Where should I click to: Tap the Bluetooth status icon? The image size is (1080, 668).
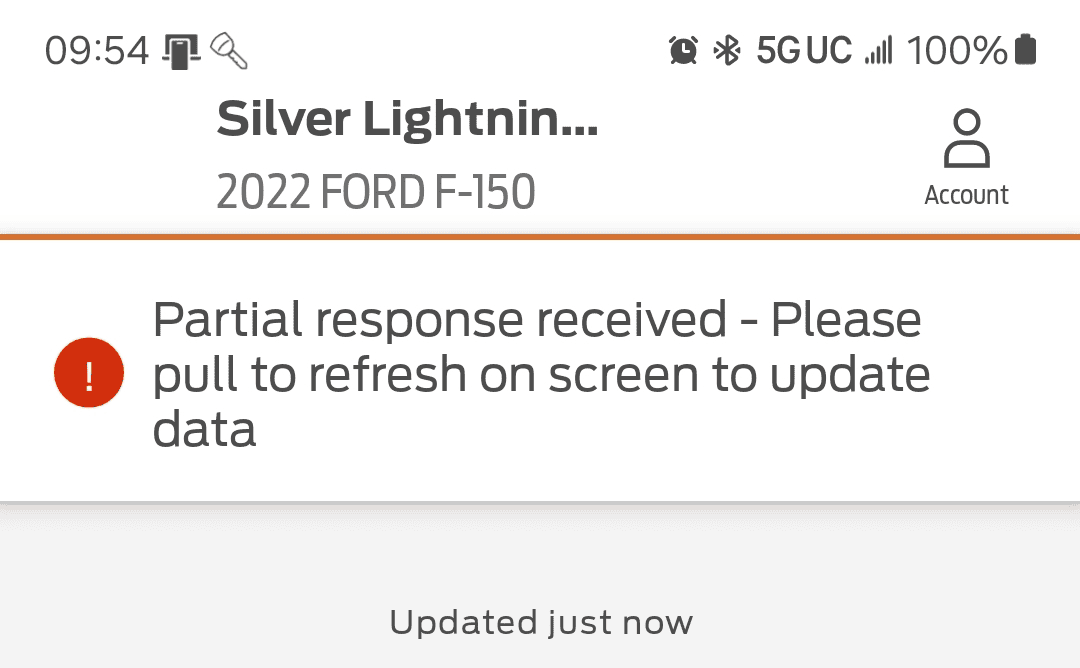tap(726, 50)
